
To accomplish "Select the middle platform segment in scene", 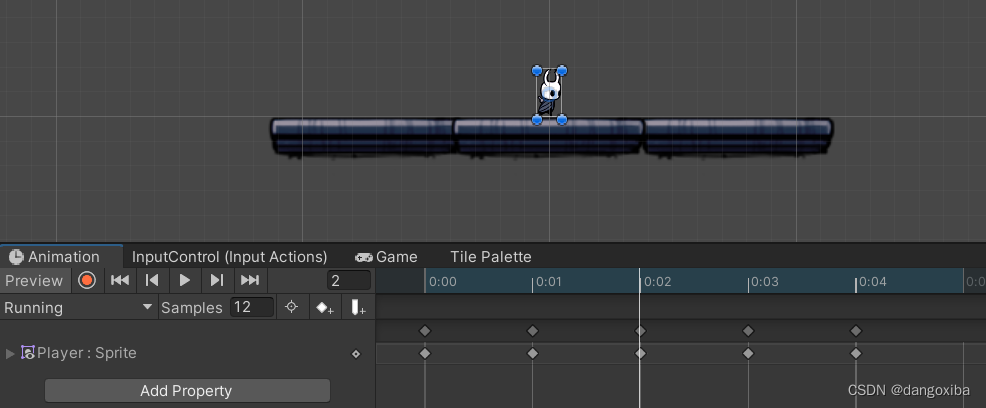I will 548,137.
